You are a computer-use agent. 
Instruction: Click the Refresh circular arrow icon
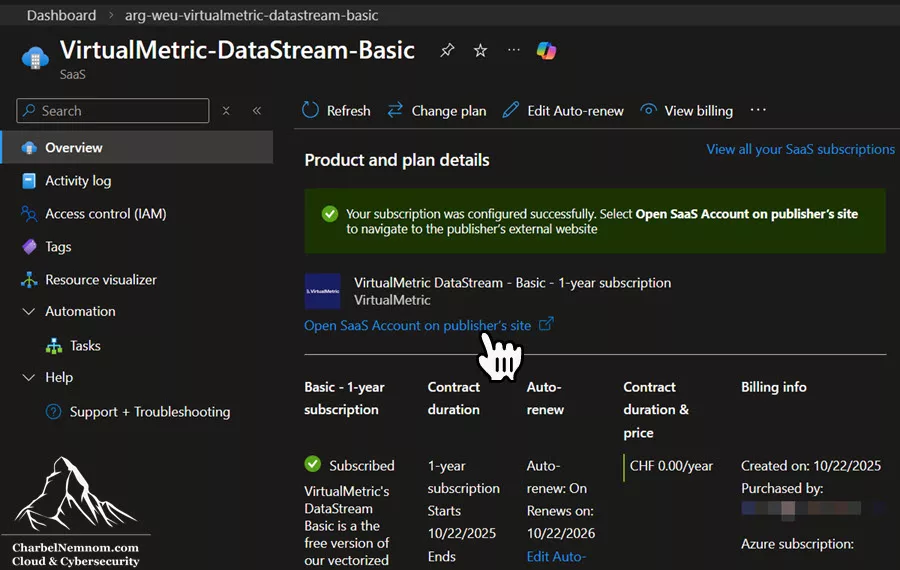(311, 110)
